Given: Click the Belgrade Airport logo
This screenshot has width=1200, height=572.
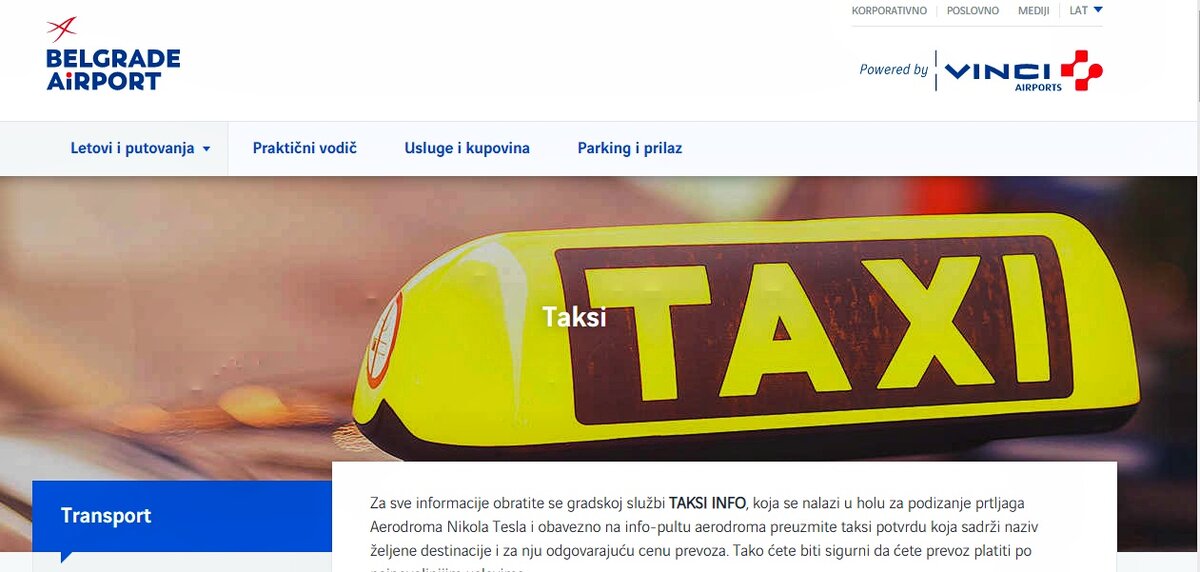Looking at the screenshot, I should (x=113, y=54).
